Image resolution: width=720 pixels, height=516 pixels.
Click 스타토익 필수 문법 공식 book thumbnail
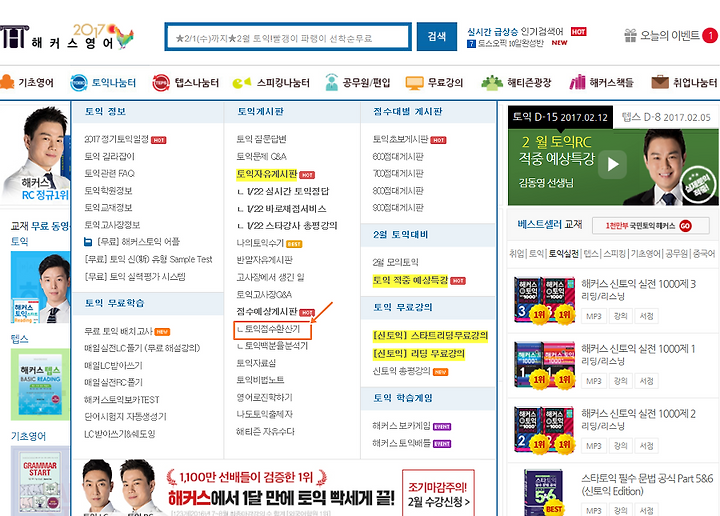(x=544, y=492)
